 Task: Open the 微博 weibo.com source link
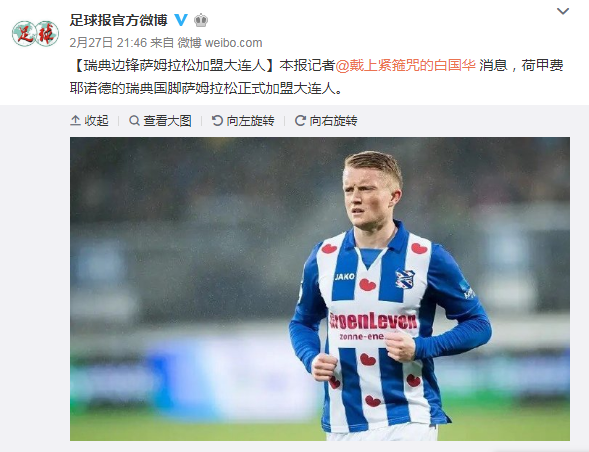coord(220,43)
